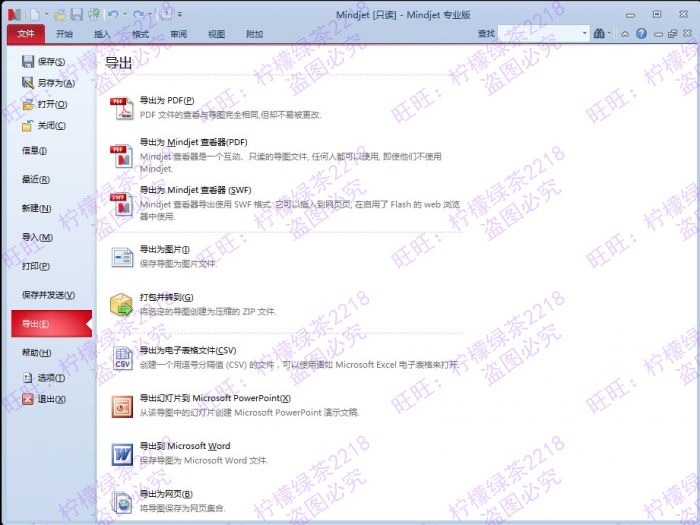The image size is (700, 525).
Task: Click 另存为(A) in the file menu
Action: pyautogui.click(x=48, y=83)
